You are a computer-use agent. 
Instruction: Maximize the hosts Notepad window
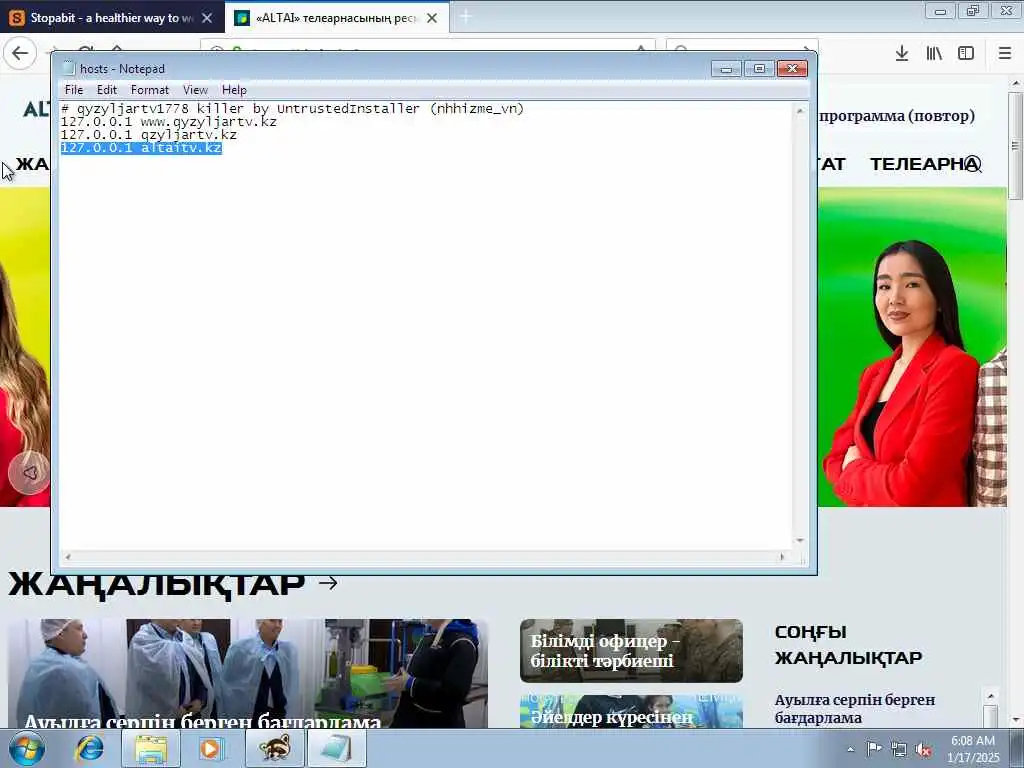coord(759,69)
